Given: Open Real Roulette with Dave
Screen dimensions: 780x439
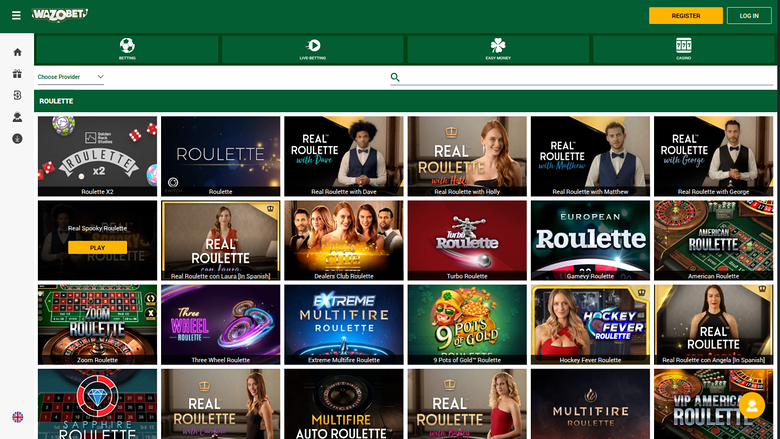Looking at the screenshot, I should tap(344, 157).
